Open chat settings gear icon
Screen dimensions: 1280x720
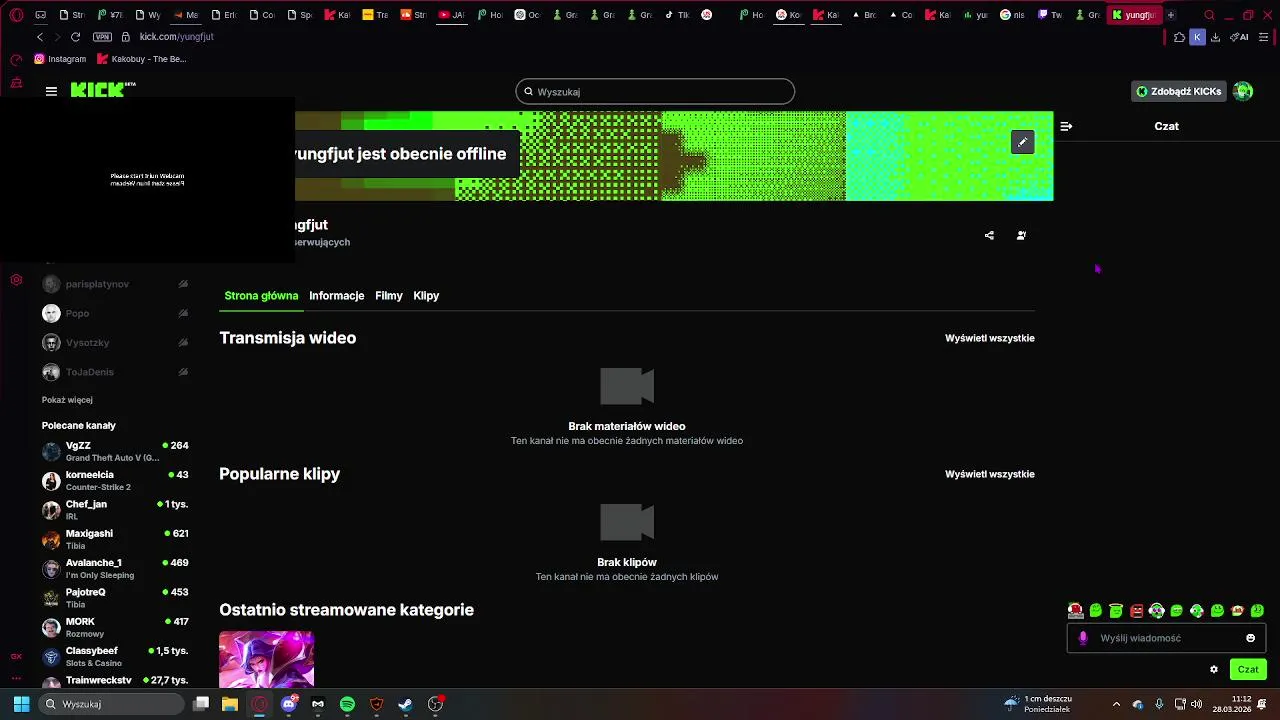point(1214,670)
